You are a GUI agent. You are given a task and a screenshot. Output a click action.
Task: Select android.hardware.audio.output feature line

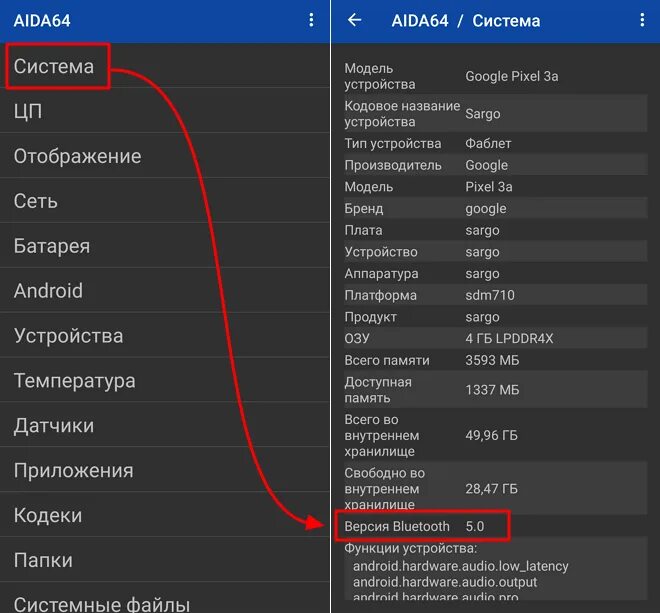tap(445, 582)
